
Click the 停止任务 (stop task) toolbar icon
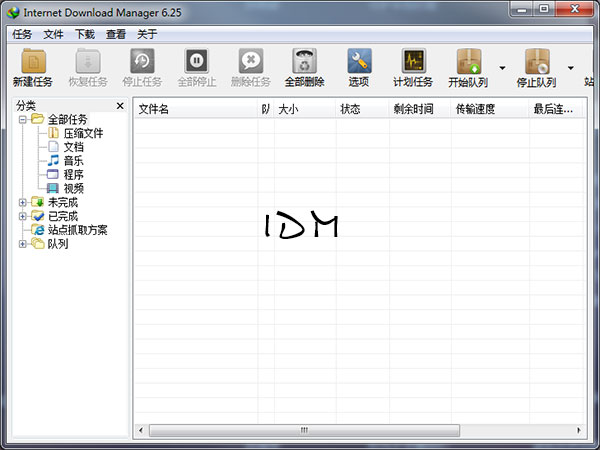point(142,61)
